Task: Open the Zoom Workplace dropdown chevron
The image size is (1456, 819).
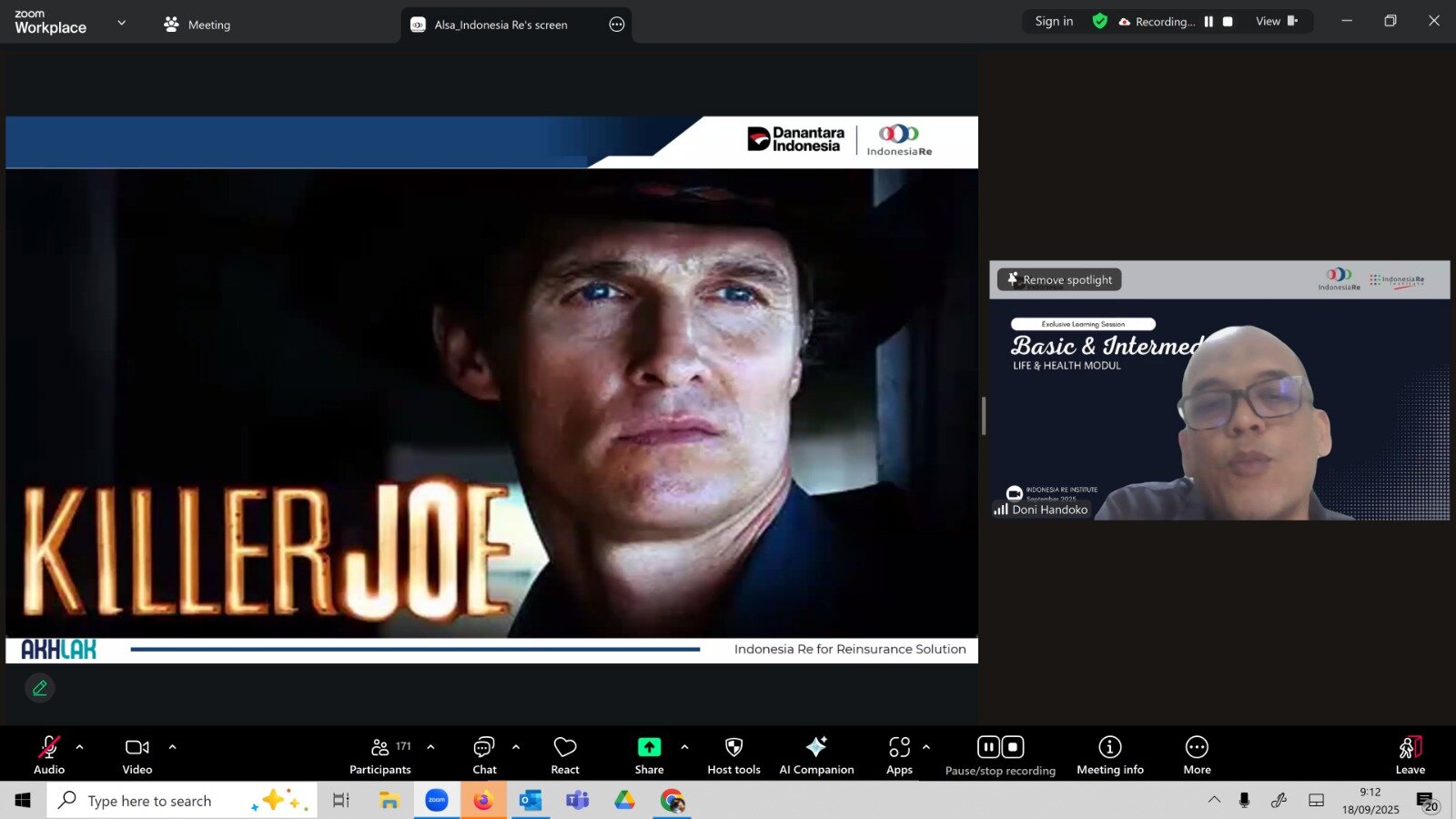Action: 122,23
